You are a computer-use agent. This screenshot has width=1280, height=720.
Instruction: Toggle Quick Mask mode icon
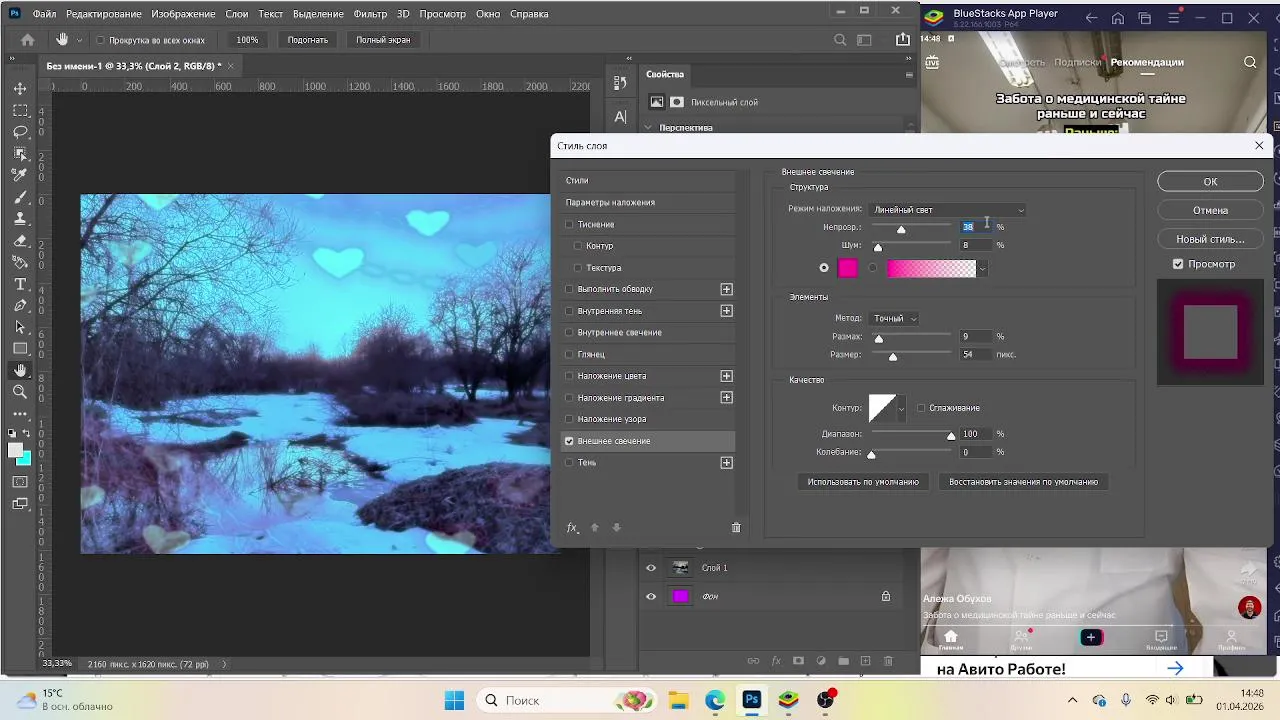click(20, 482)
